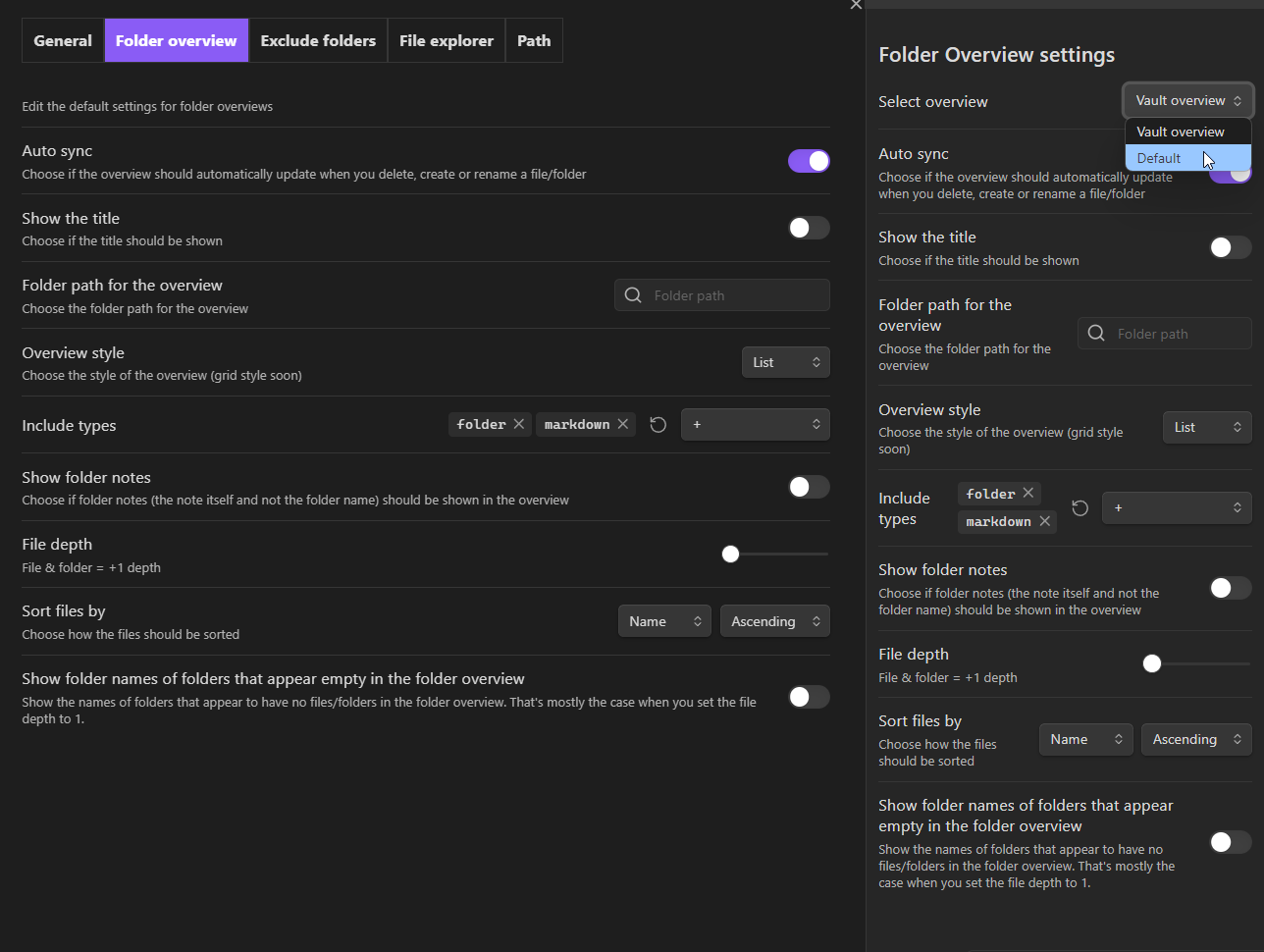Open the Overview style List dropdown in right panel
Screen dimensions: 1264x952
(x=1207, y=427)
